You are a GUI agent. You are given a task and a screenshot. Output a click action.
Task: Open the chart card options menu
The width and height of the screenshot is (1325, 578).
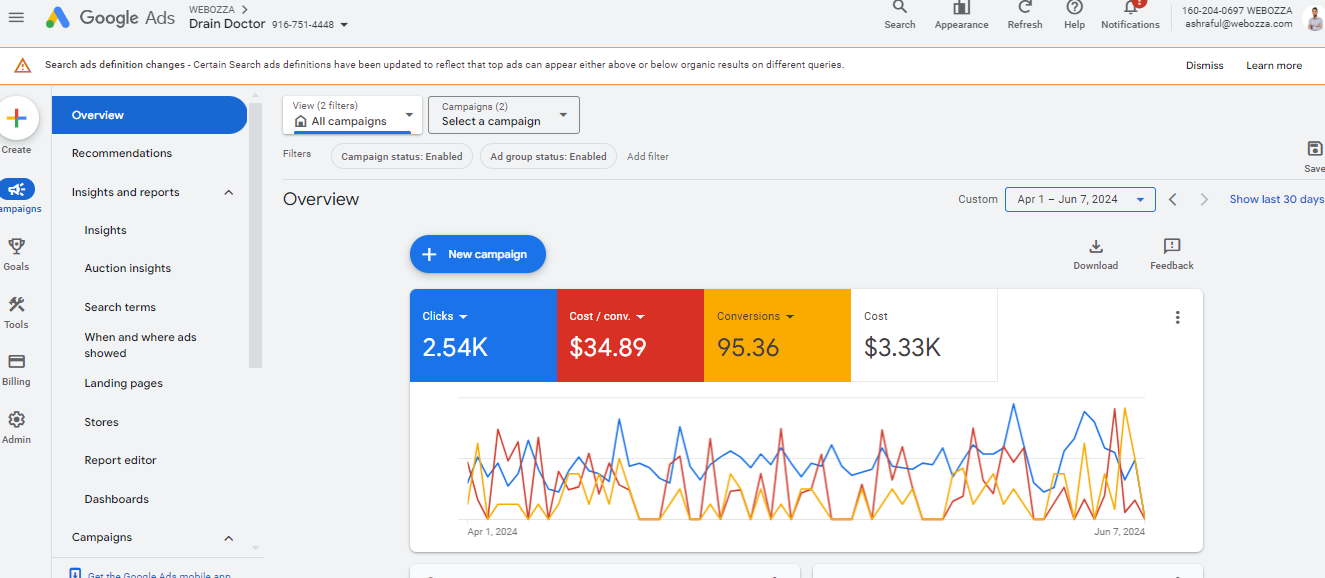(x=1178, y=317)
